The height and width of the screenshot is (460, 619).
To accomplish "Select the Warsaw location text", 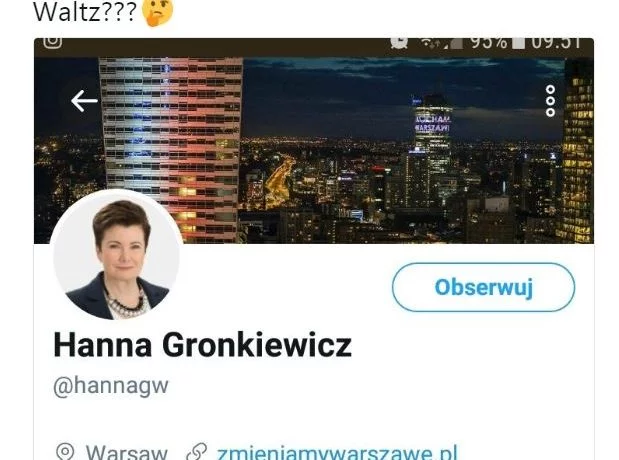I will pos(127,452).
